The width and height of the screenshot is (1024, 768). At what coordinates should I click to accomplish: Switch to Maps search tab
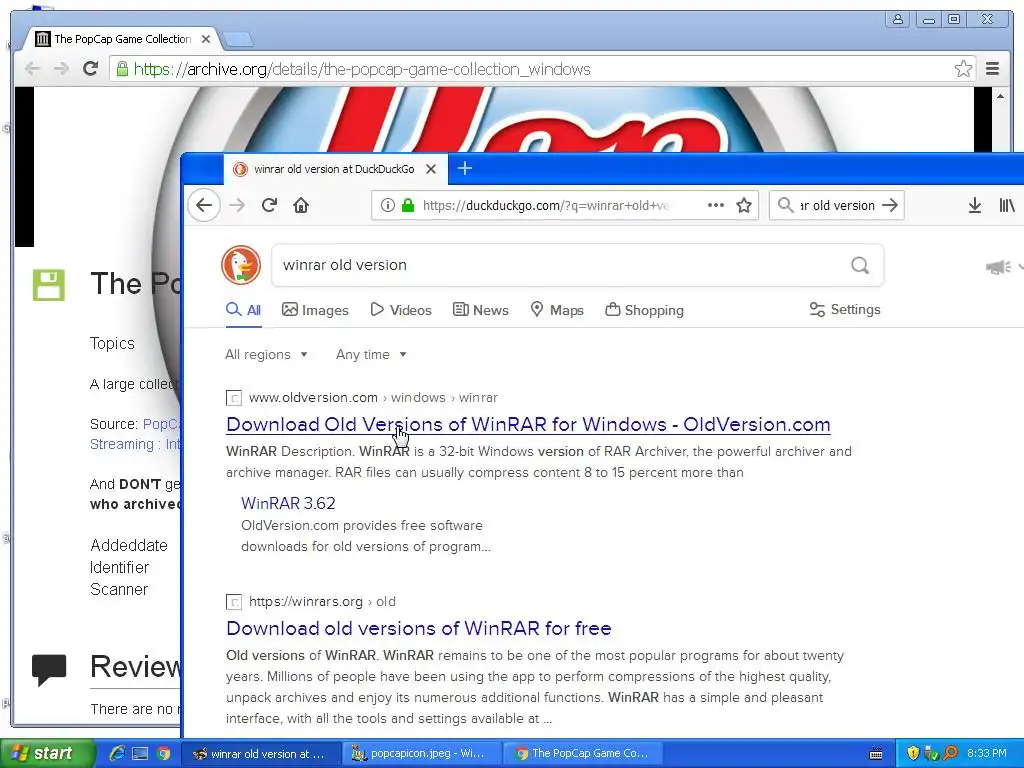coord(557,310)
